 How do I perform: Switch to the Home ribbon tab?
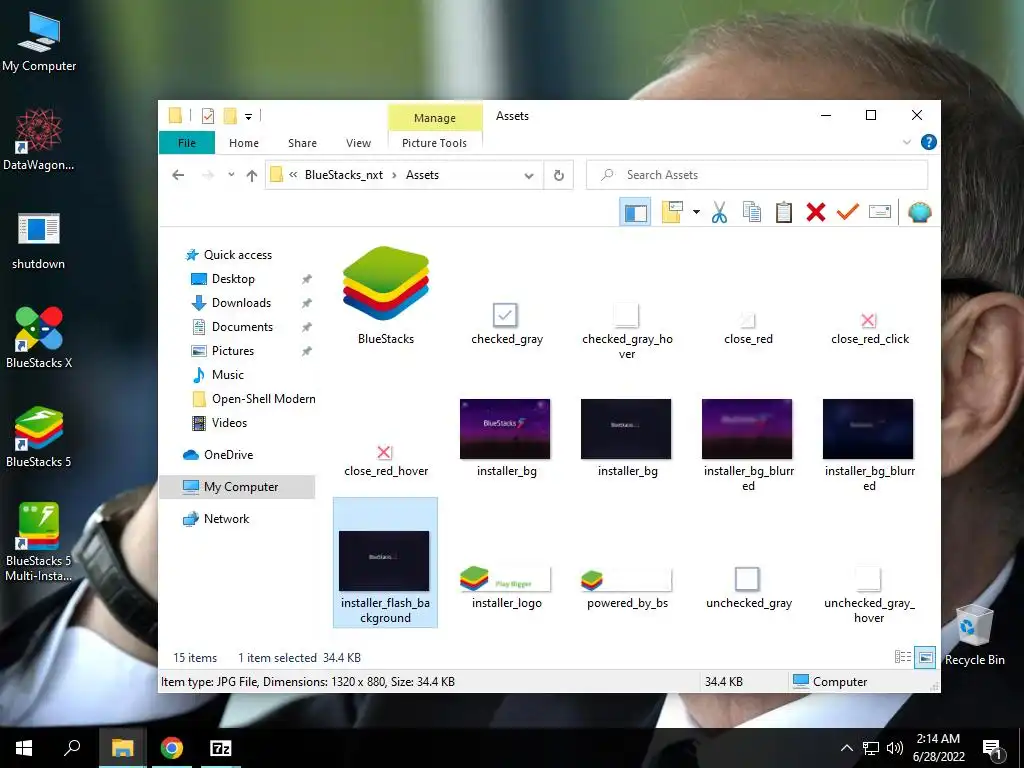244,143
